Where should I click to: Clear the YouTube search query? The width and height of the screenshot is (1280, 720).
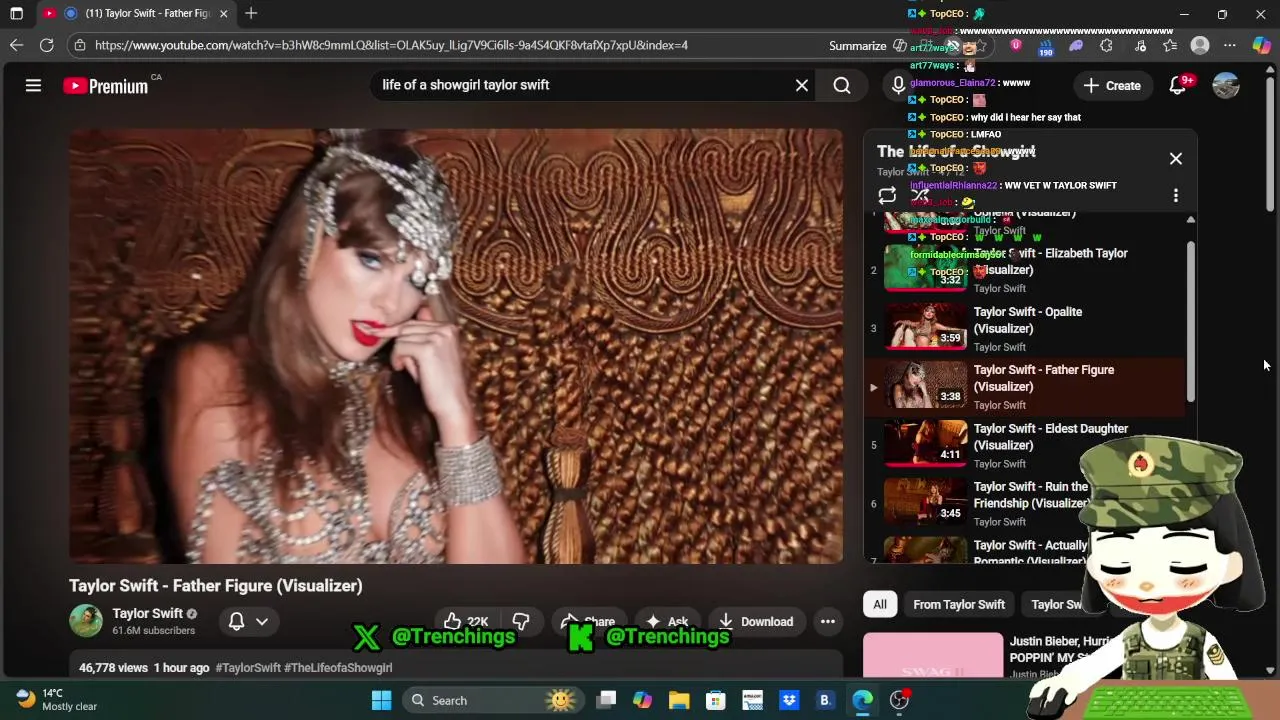[802, 85]
